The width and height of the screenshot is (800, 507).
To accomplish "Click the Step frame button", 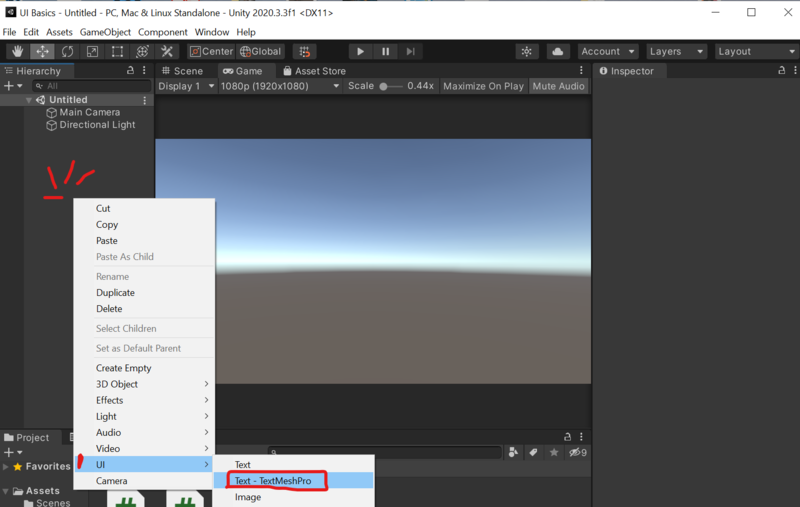I will pos(410,51).
